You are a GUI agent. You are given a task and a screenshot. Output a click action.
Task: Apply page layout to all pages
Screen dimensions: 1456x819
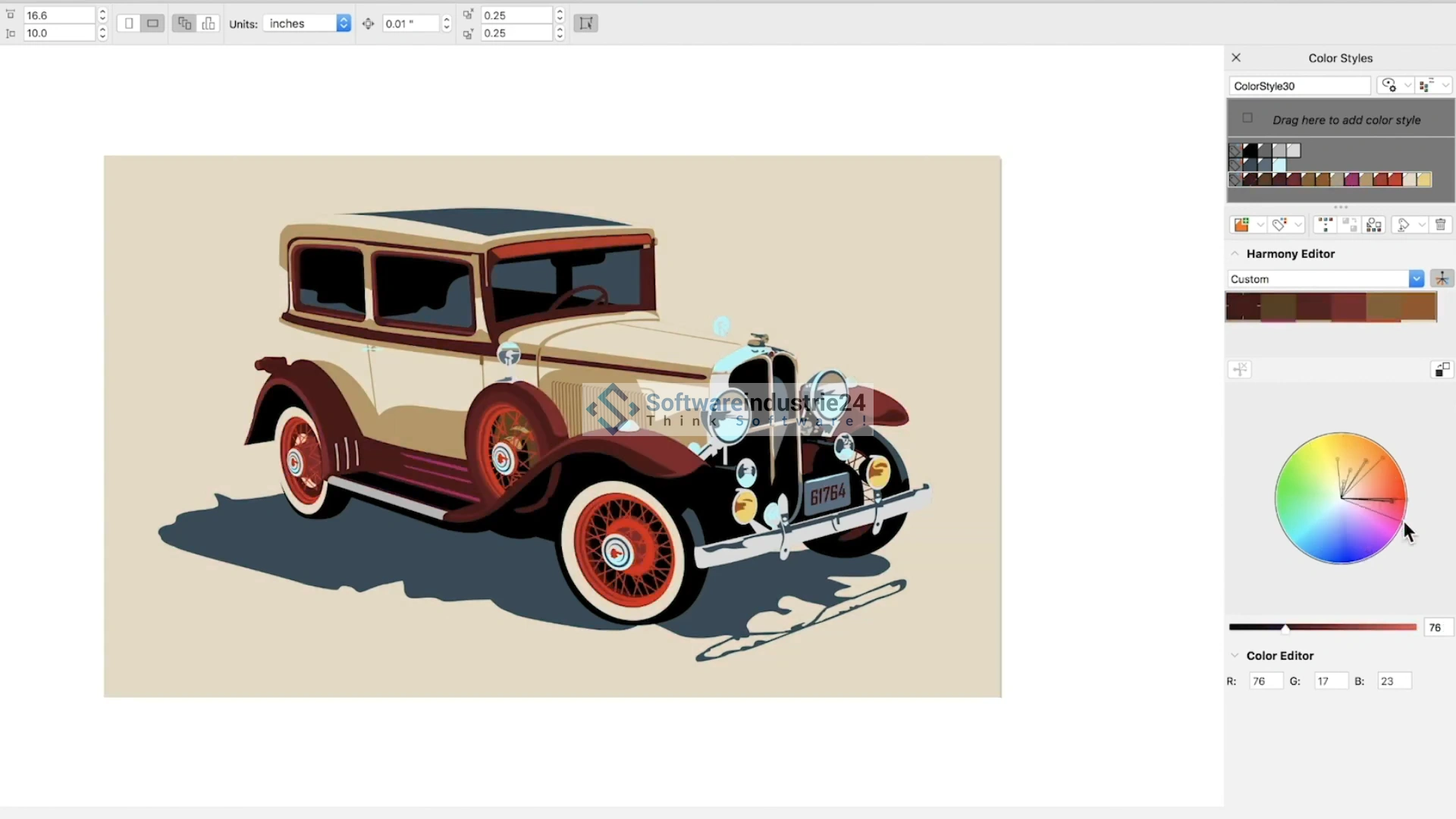click(x=184, y=24)
